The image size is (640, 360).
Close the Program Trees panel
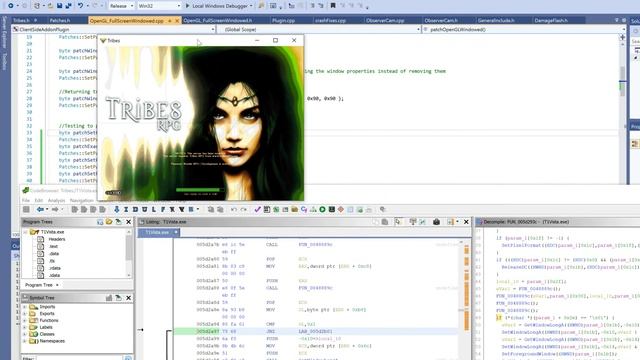tap(129, 222)
